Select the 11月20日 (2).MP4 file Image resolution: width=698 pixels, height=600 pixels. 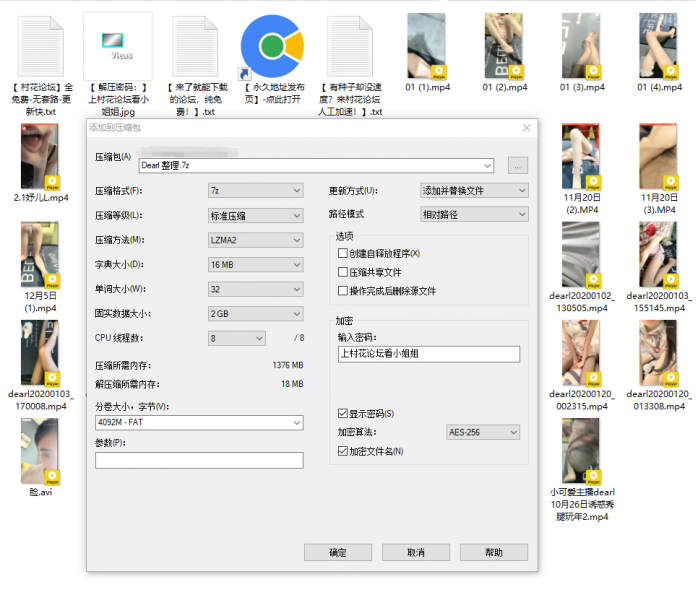click(581, 157)
